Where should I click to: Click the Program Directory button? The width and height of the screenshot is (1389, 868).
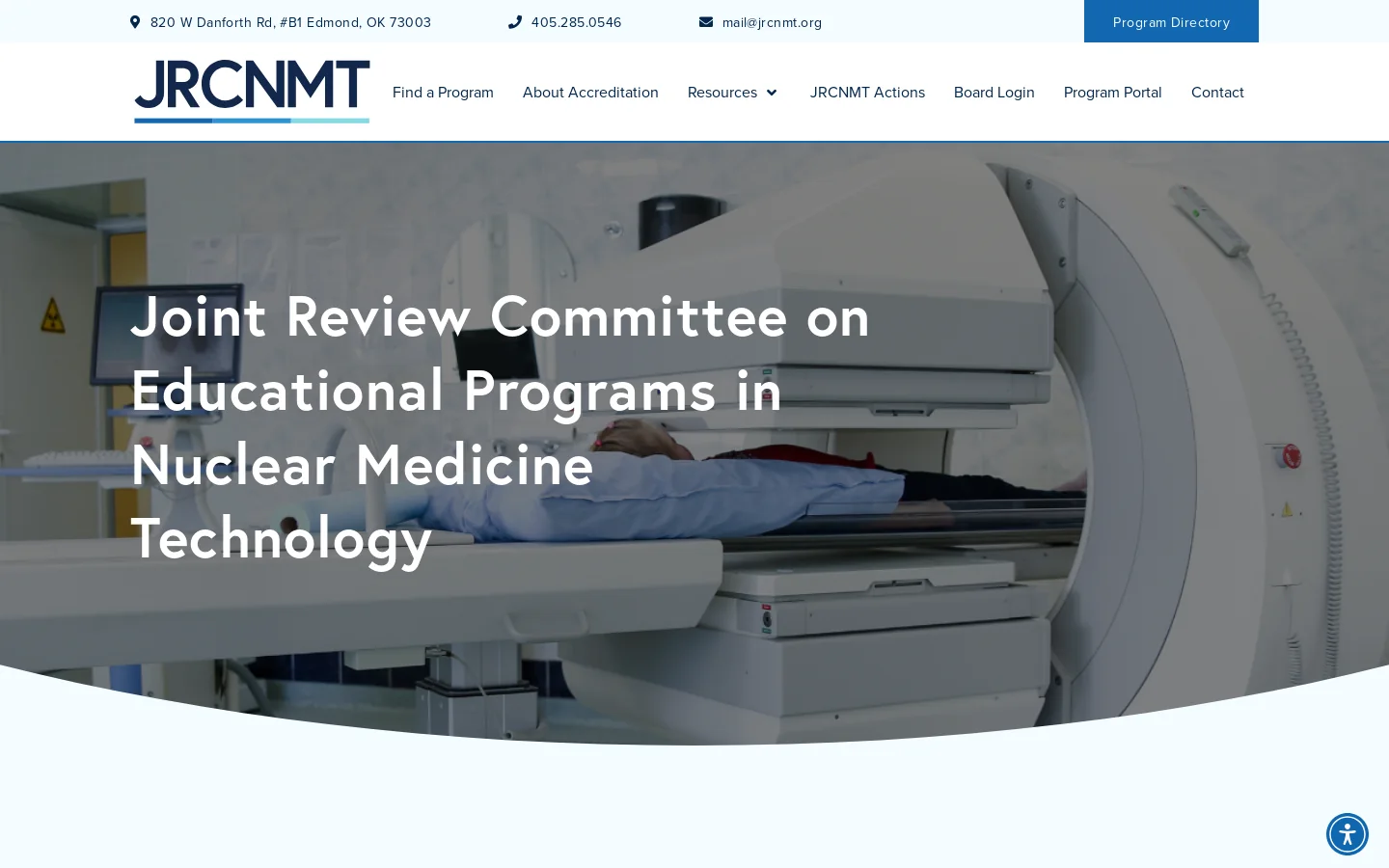tap(1171, 21)
